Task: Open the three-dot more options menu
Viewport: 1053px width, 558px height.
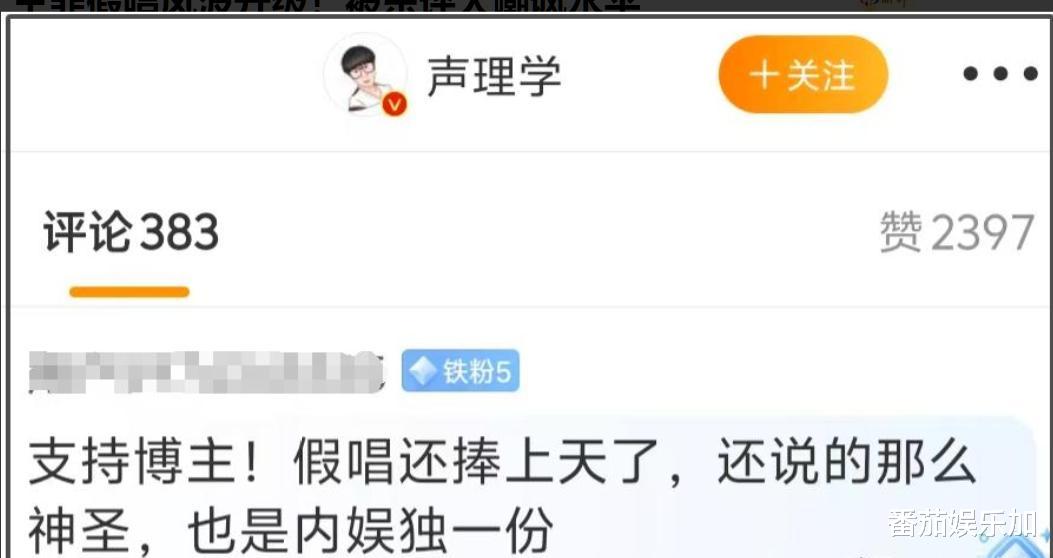Action: point(1000,74)
